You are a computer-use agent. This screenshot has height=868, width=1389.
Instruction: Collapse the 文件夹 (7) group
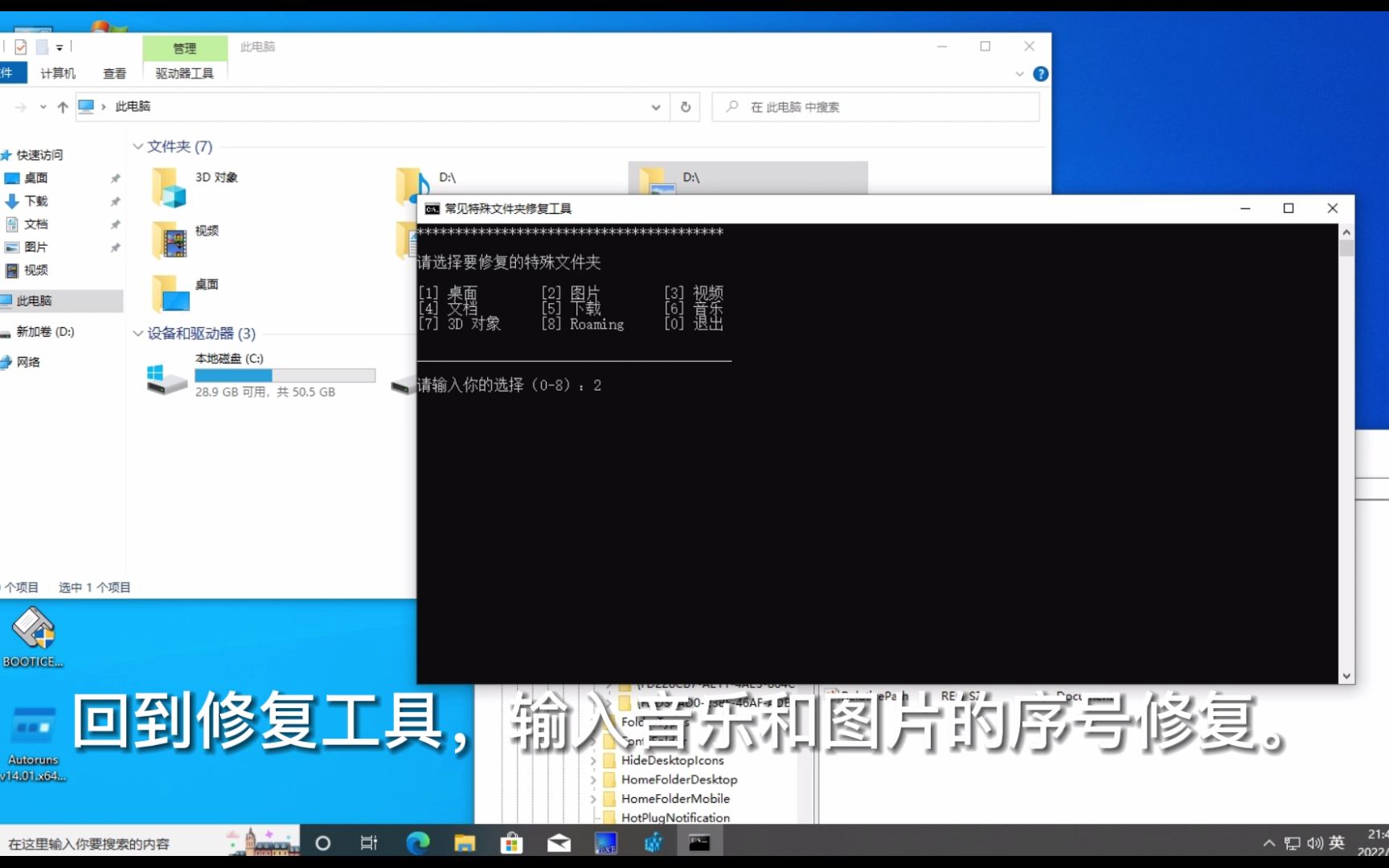coord(138,146)
